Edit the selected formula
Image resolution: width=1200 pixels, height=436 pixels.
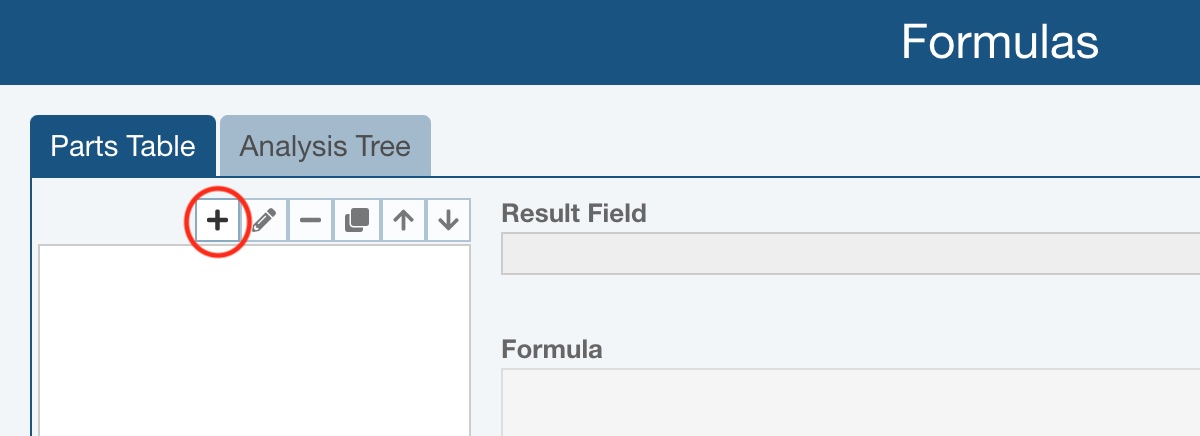[264, 220]
